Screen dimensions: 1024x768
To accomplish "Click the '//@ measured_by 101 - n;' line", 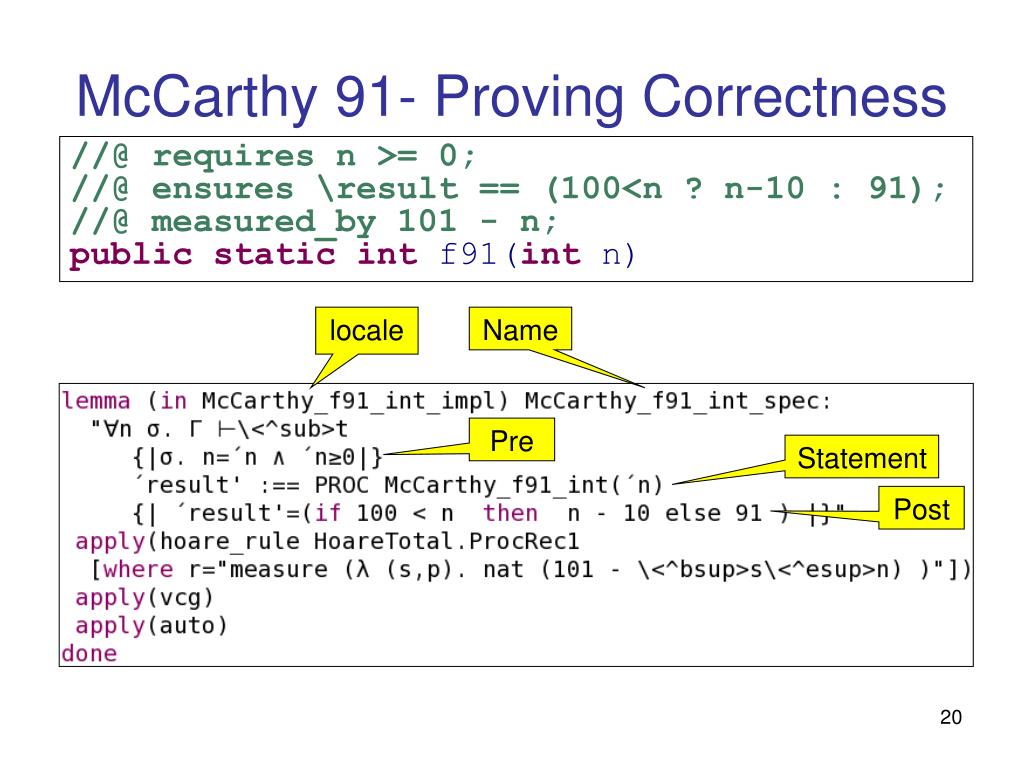I will coord(314,222).
